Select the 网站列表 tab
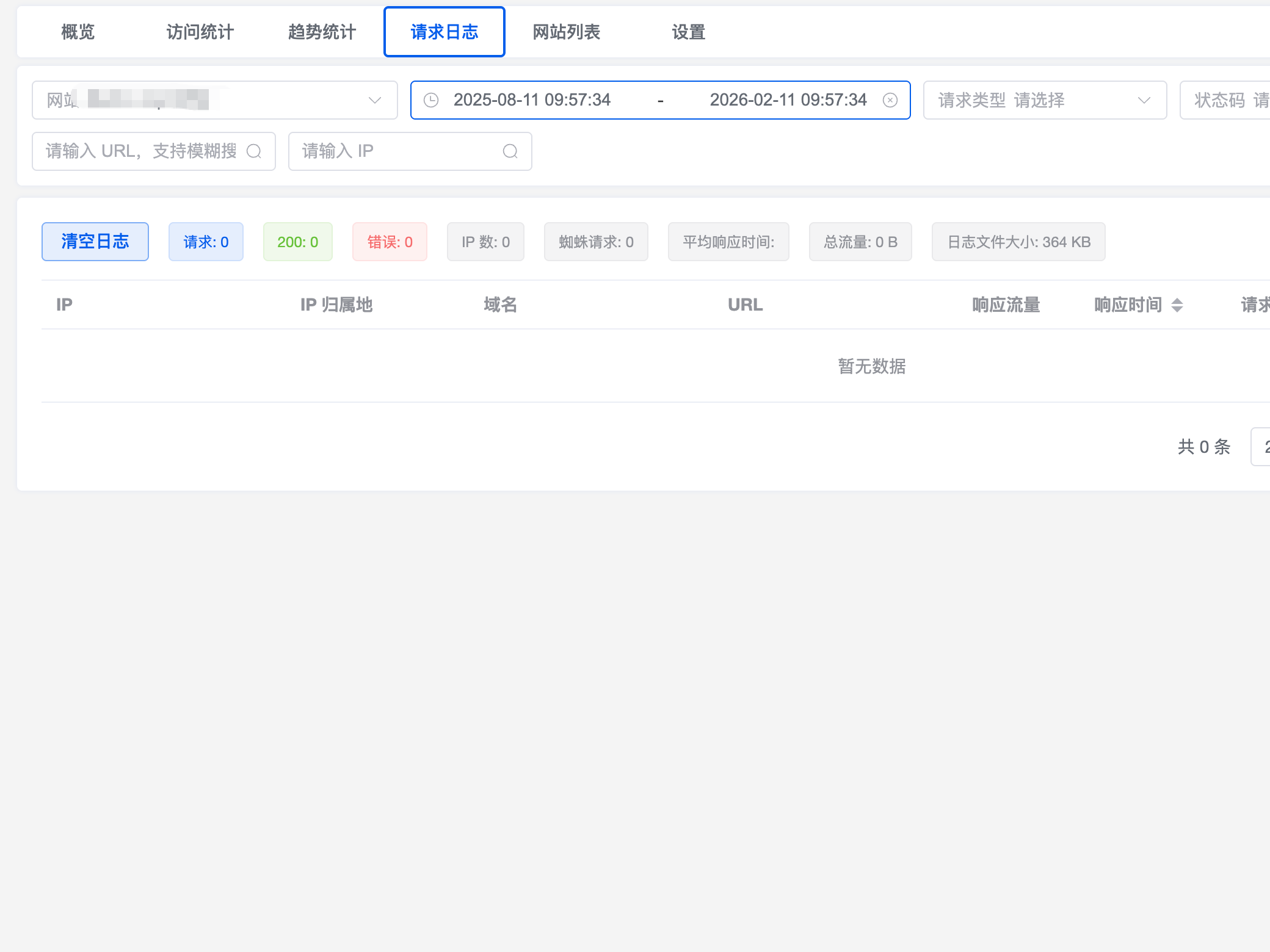Image resolution: width=1270 pixels, height=952 pixels. 567,32
